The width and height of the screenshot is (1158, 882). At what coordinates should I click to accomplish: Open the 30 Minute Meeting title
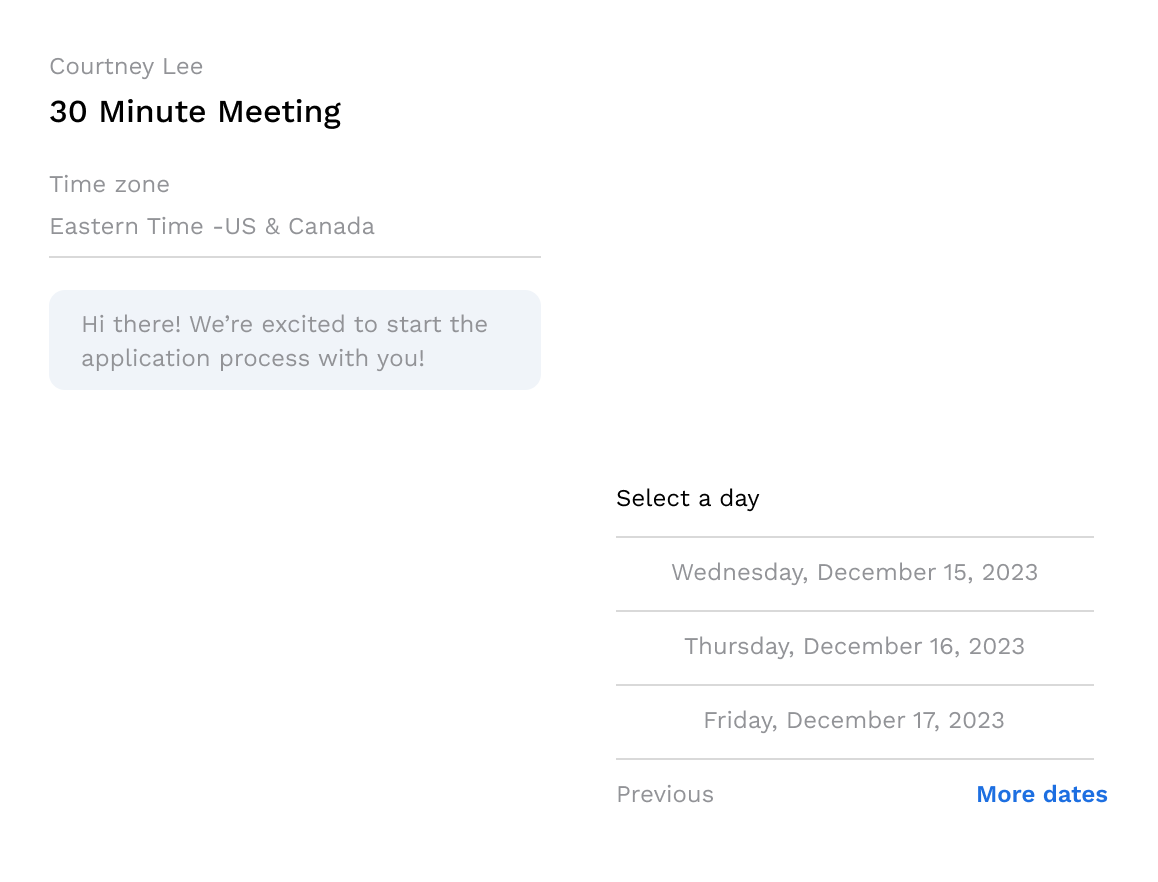pyautogui.click(x=195, y=112)
